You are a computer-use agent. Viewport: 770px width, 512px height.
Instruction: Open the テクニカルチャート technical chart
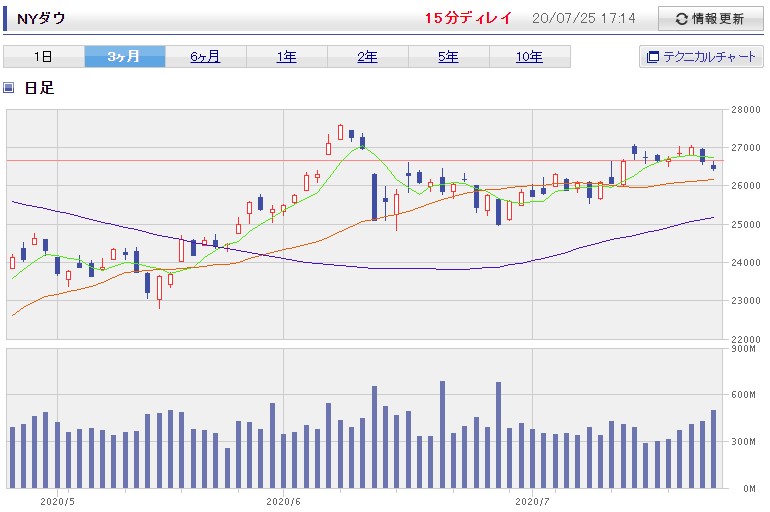pyautogui.click(x=701, y=56)
